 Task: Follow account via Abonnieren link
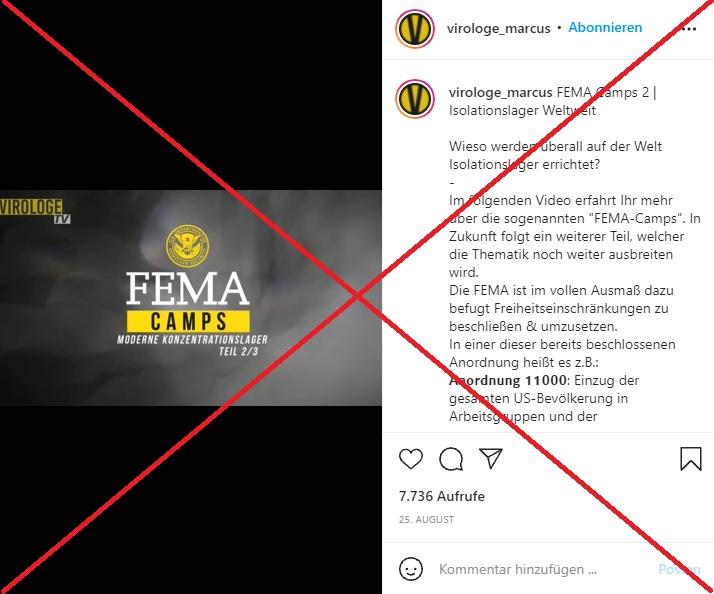coord(605,27)
